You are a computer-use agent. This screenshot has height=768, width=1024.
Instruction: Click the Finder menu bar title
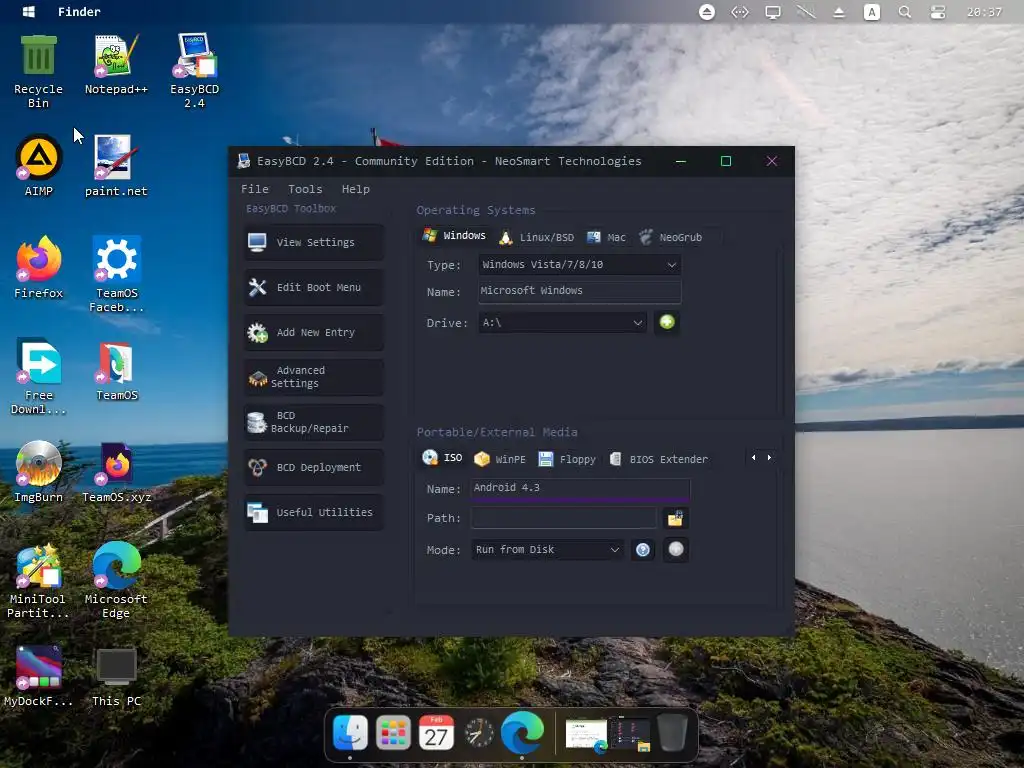[x=79, y=12]
